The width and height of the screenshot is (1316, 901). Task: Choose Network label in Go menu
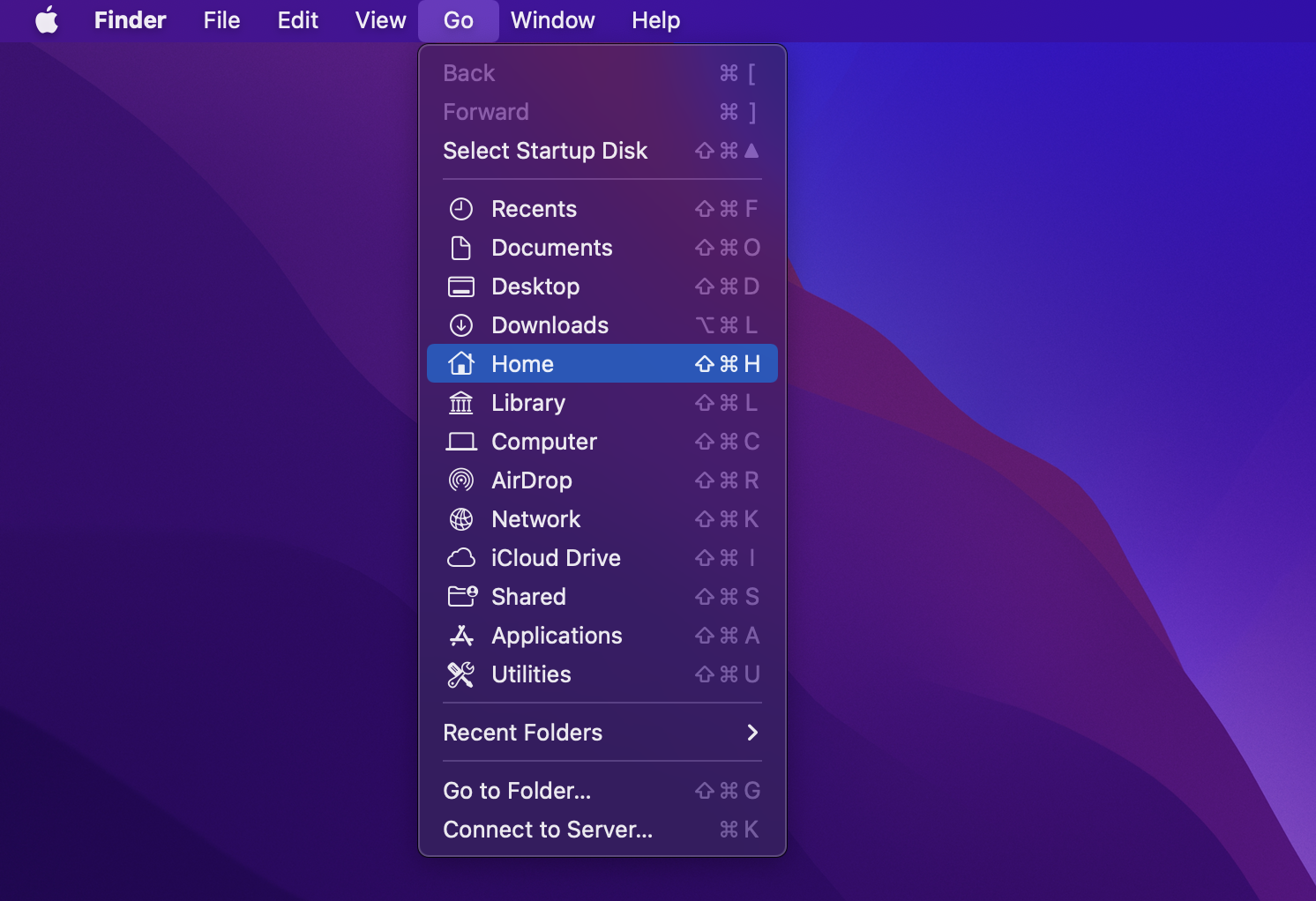pos(536,519)
